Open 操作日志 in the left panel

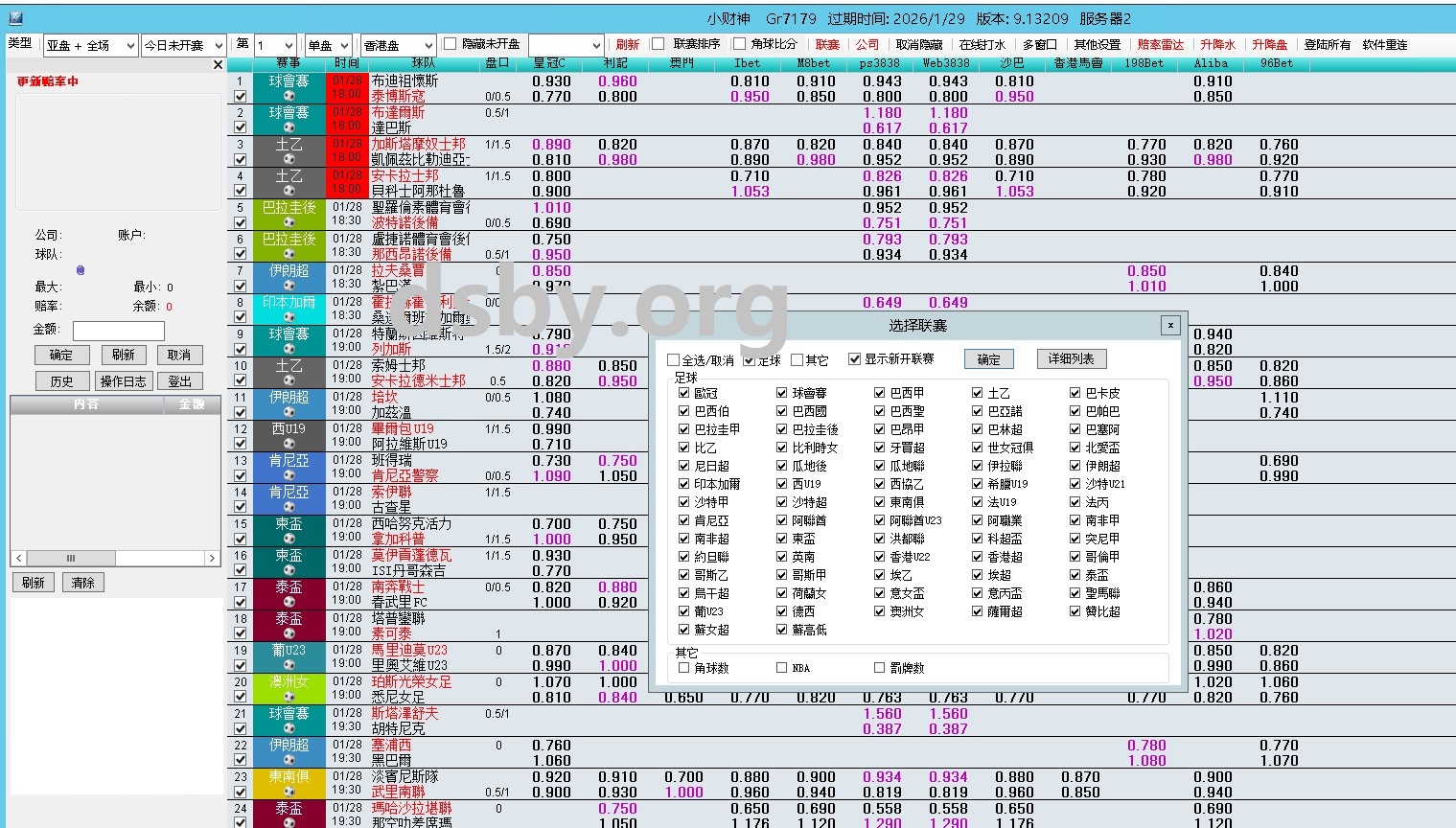point(124,380)
